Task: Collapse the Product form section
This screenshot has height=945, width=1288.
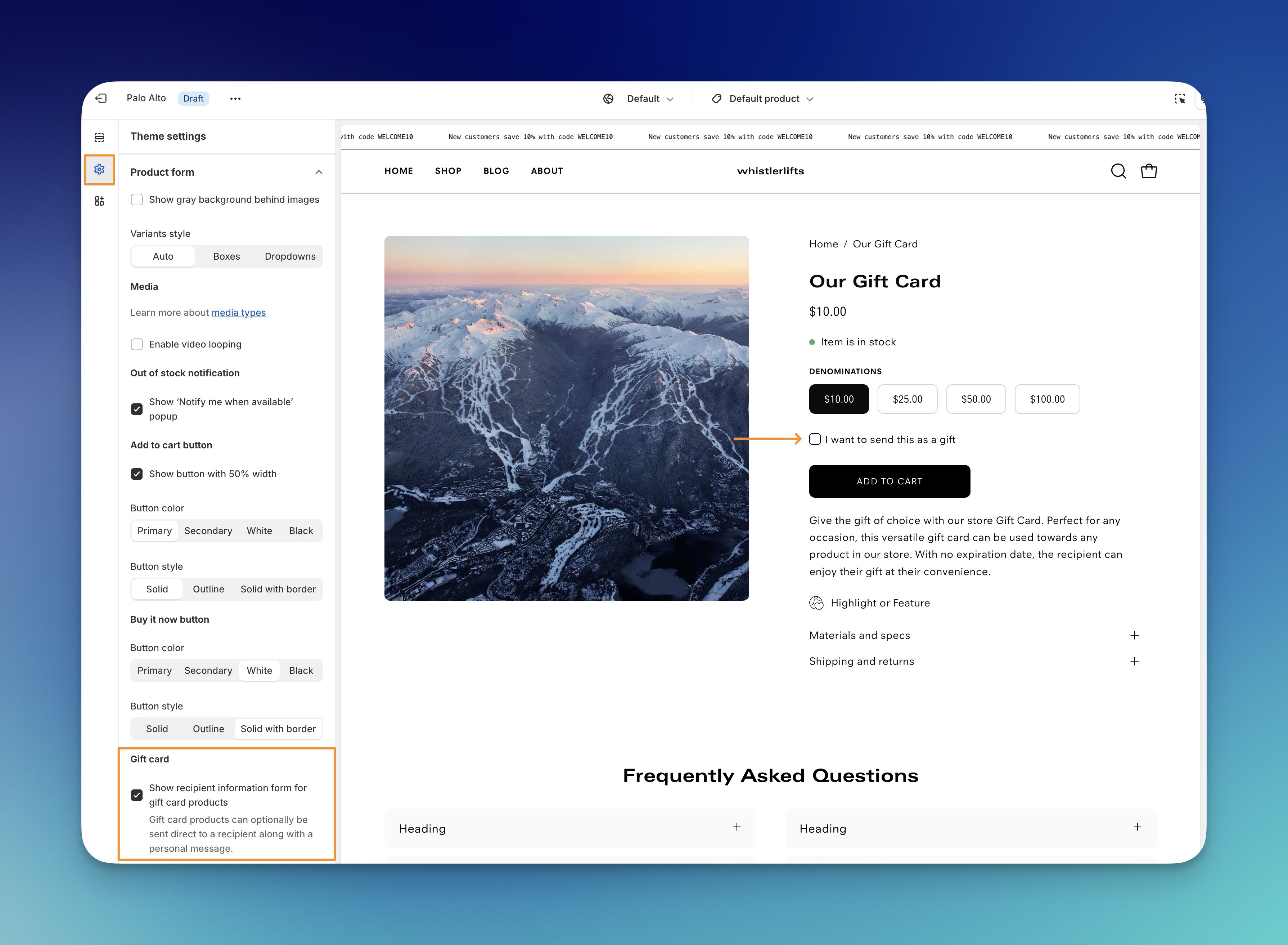Action: (319, 172)
